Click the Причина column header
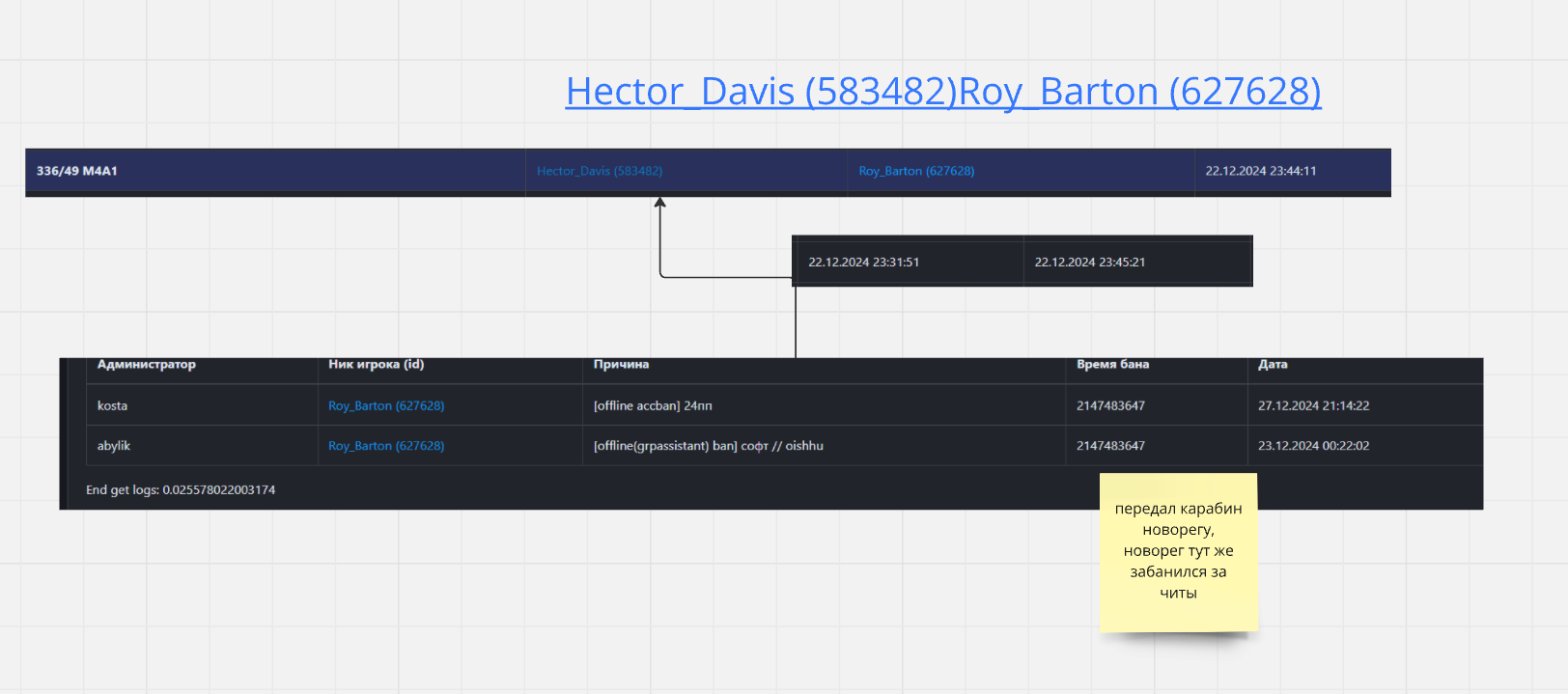Viewport: 1568px width, 694px height. click(621, 365)
